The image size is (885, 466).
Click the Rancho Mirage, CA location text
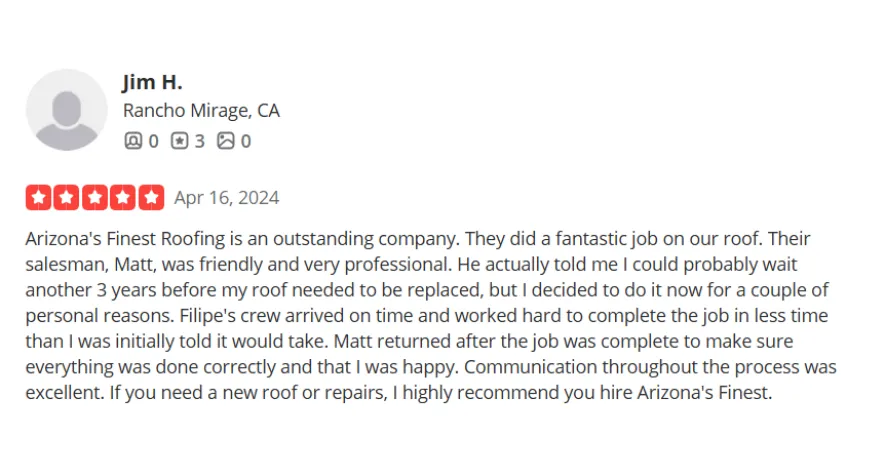201,111
